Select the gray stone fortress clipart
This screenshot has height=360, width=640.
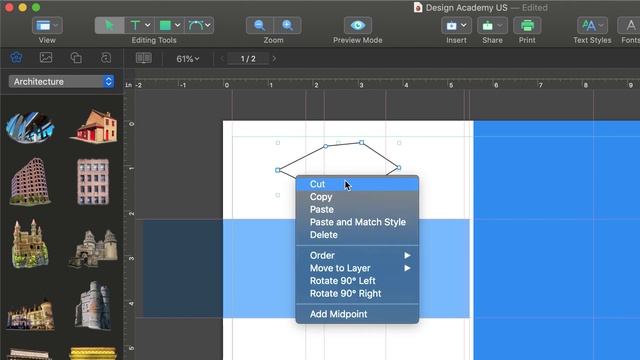(93, 305)
